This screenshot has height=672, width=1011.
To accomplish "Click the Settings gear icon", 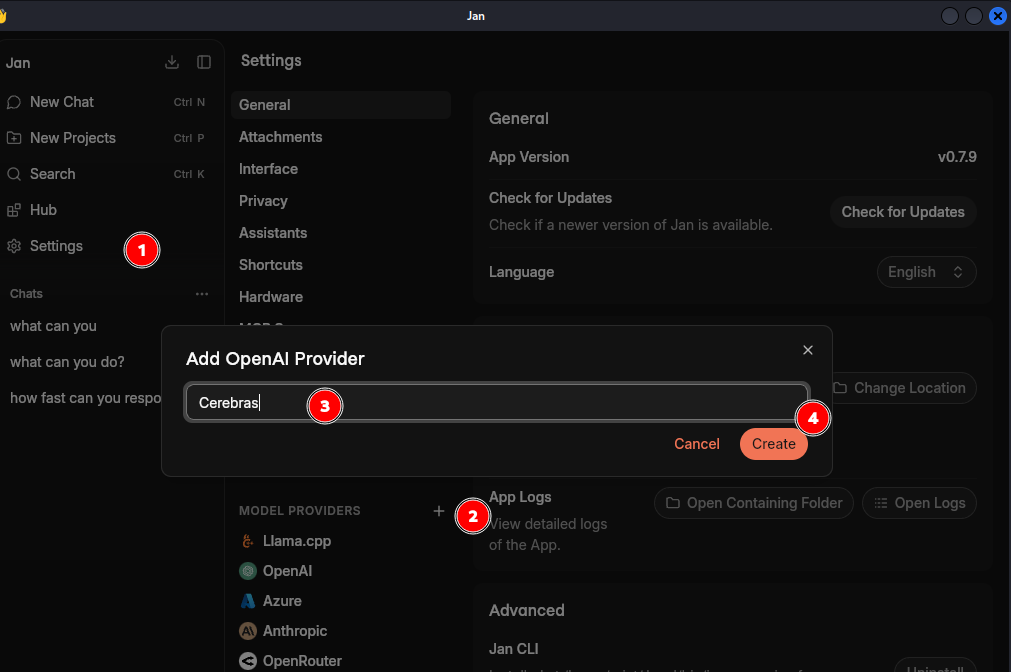I will coord(14,246).
